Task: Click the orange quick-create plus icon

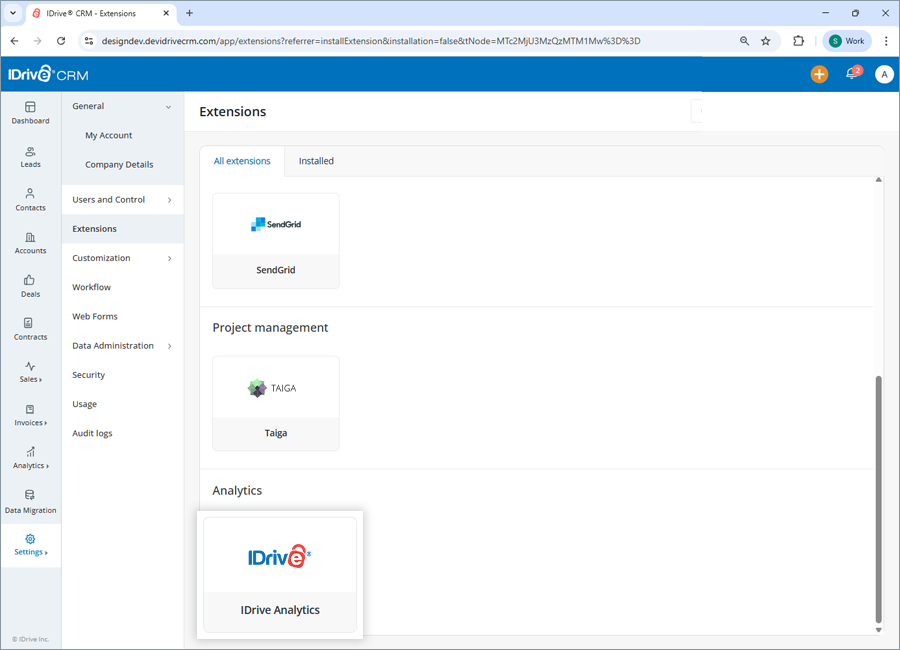Action: pyautogui.click(x=819, y=74)
